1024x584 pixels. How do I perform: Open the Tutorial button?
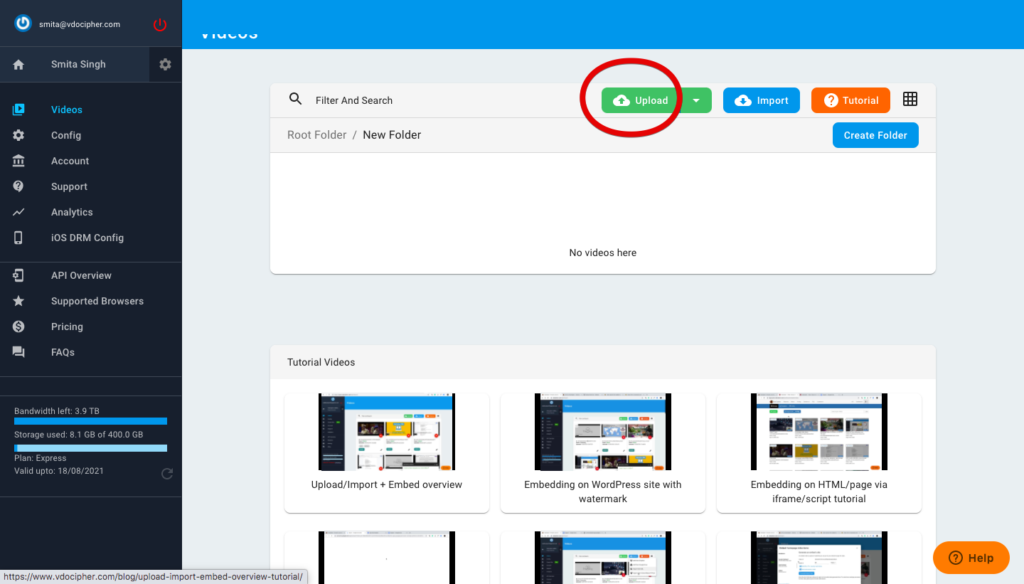click(850, 100)
